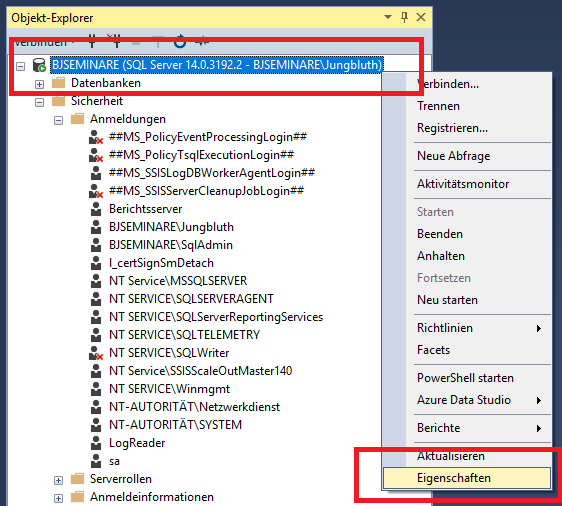This screenshot has height=506, width=562.
Task: Expand the Datenbanken node
Action: (39, 85)
